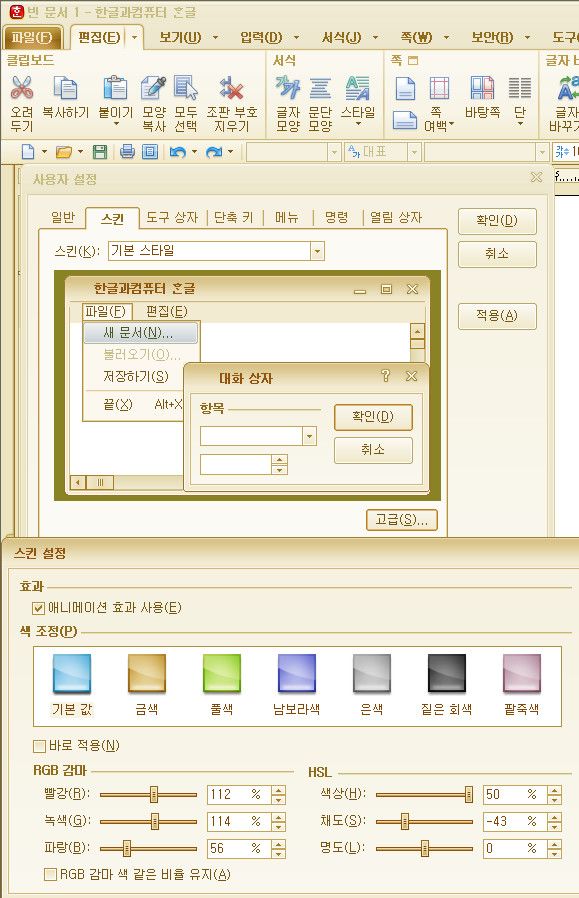Switch to the 도구 상자 tab
This screenshot has width=579, height=898.
(x=172, y=218)
